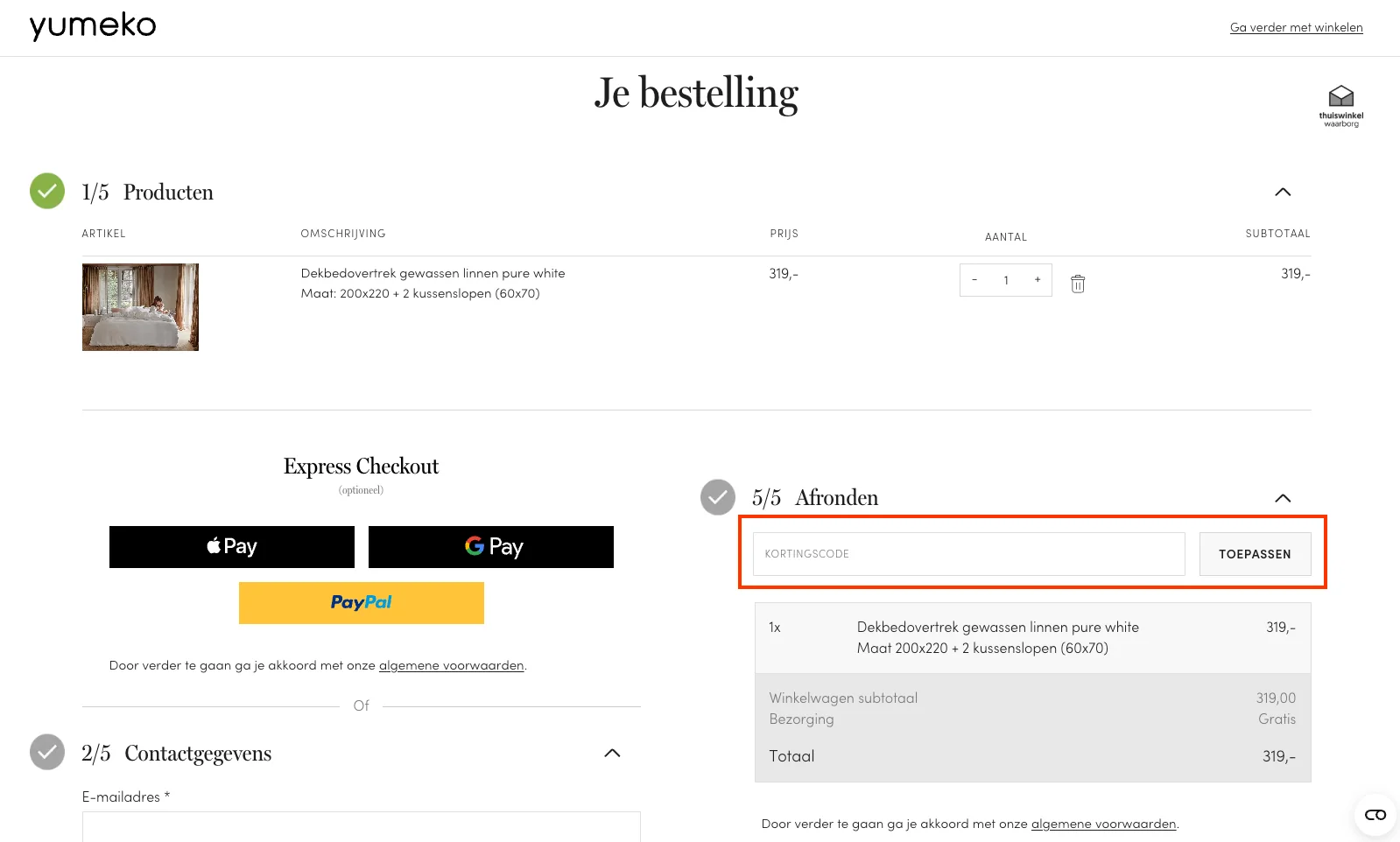Click the yumeko logo

[93, 25]
